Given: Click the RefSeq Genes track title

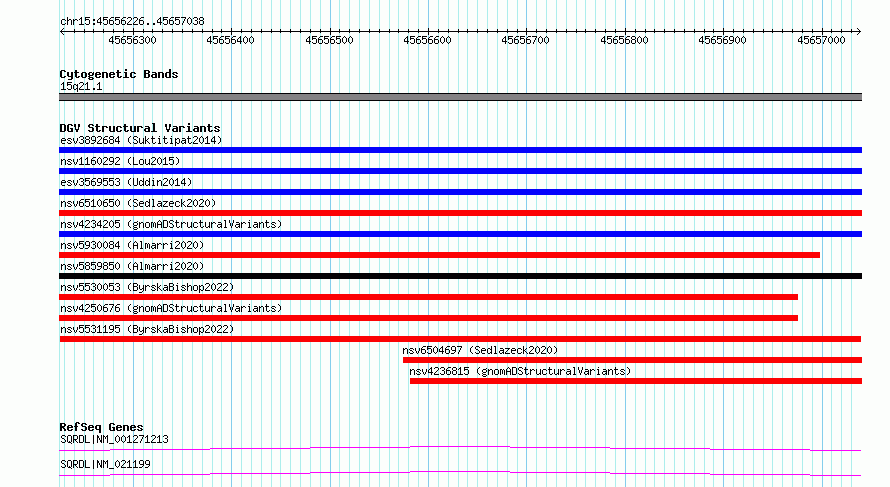Looking at the screenshot, I should [101, 427].
